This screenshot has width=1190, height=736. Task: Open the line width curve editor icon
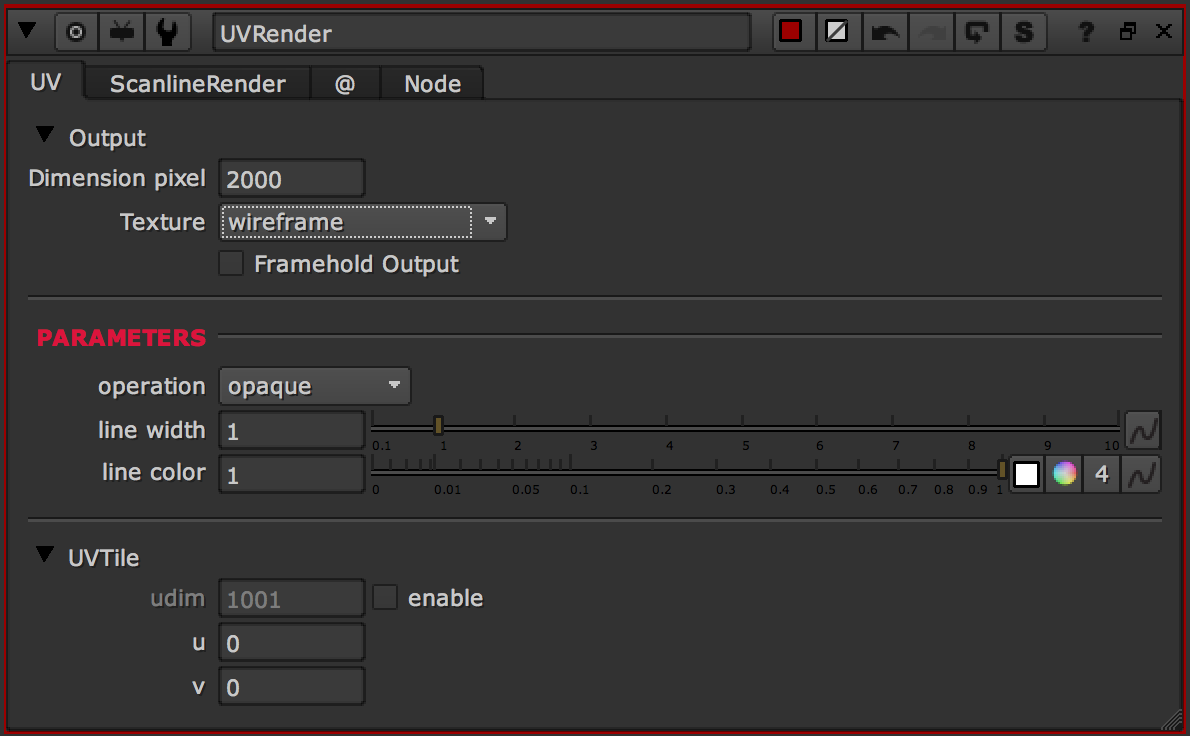(x=1141, y=429)
